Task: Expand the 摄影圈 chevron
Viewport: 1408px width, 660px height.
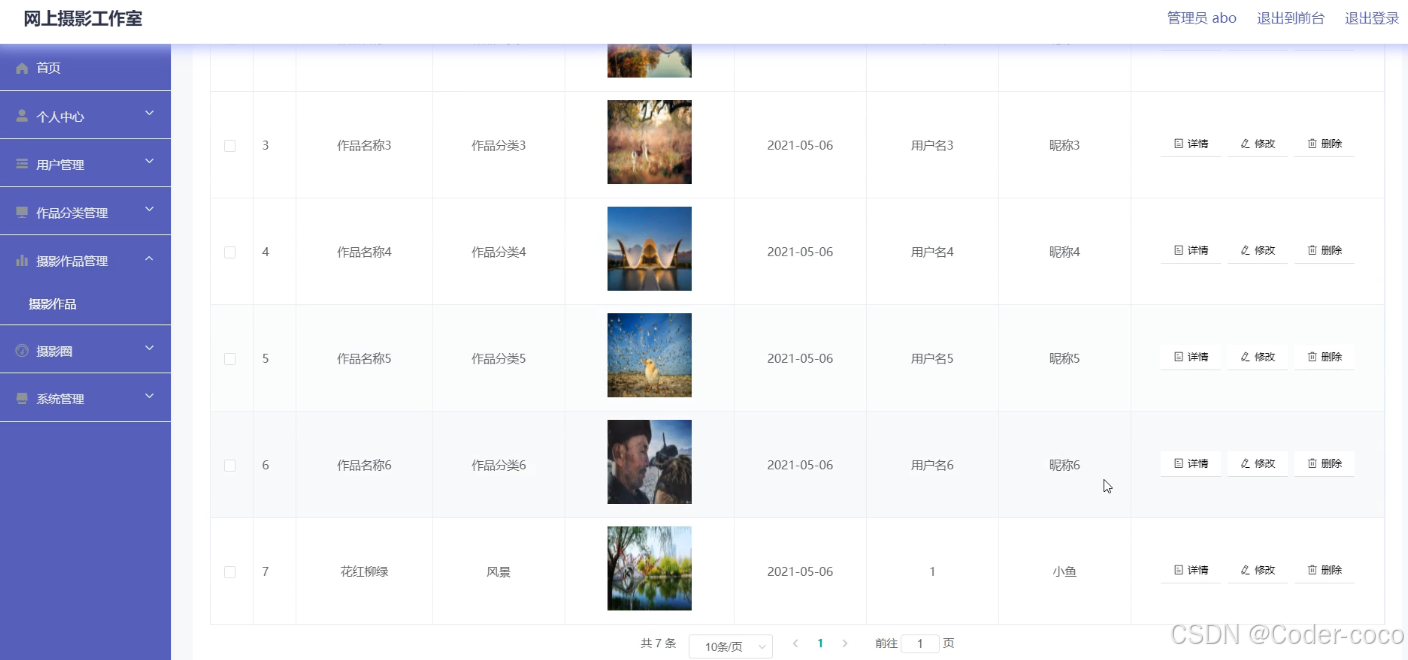Action: pos(149,349)
